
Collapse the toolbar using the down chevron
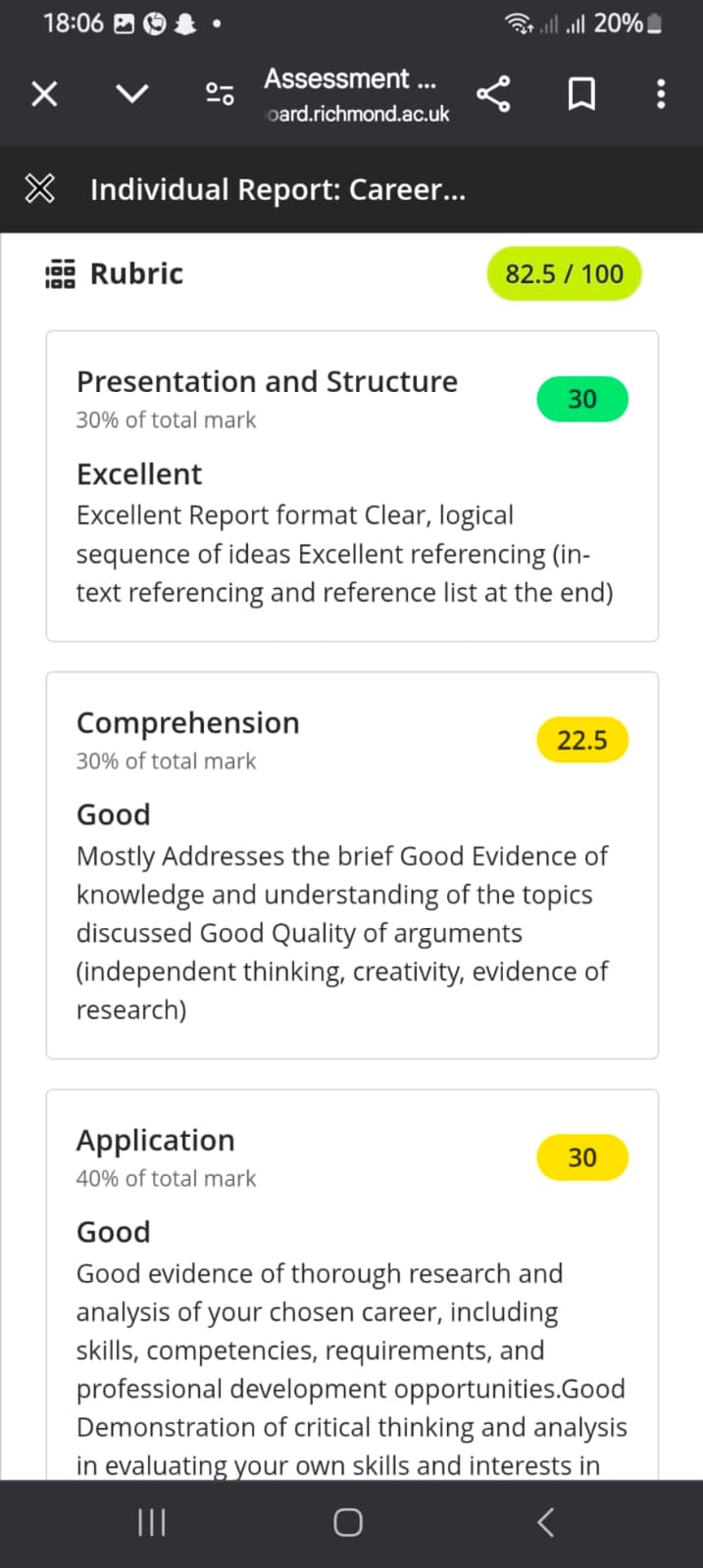point(131,93)
